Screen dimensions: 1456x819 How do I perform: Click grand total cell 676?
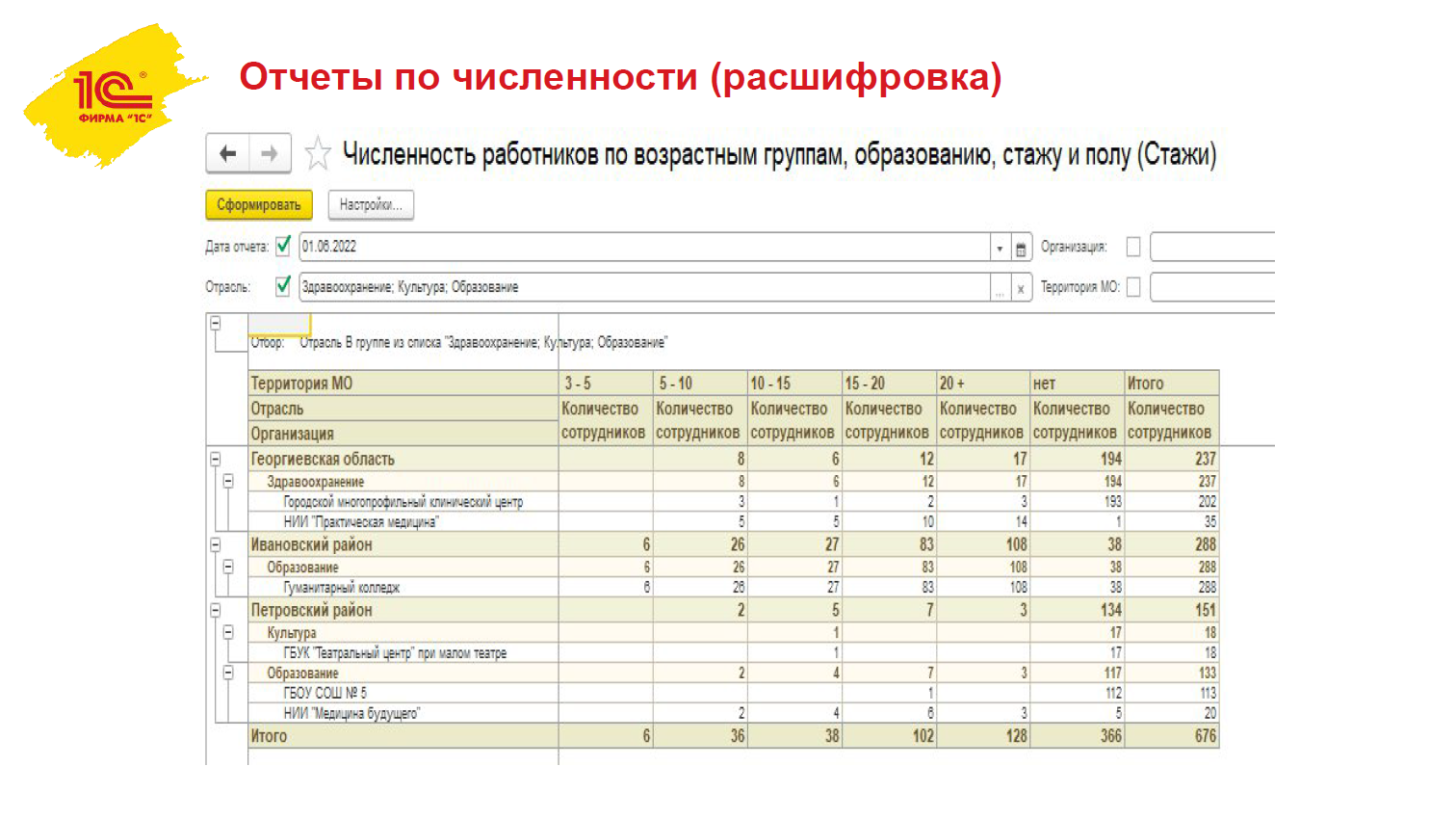pyautogui.click(x=1171, y=736)
